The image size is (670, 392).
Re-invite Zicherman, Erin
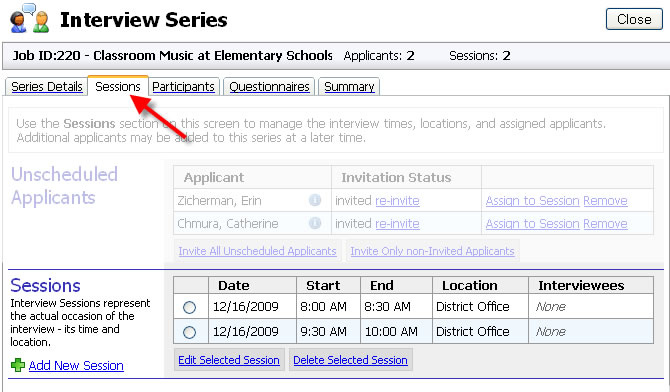397,200
